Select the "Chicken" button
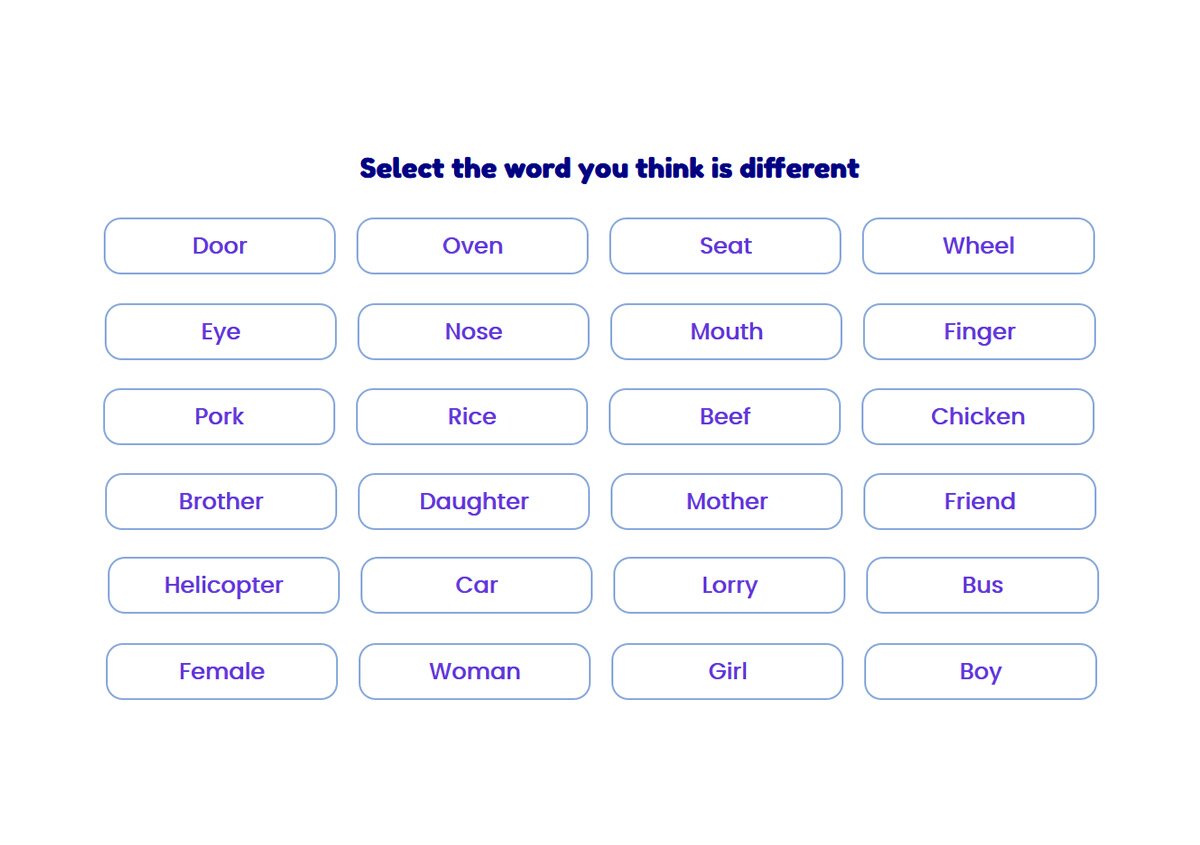 (x=977, y=416)
